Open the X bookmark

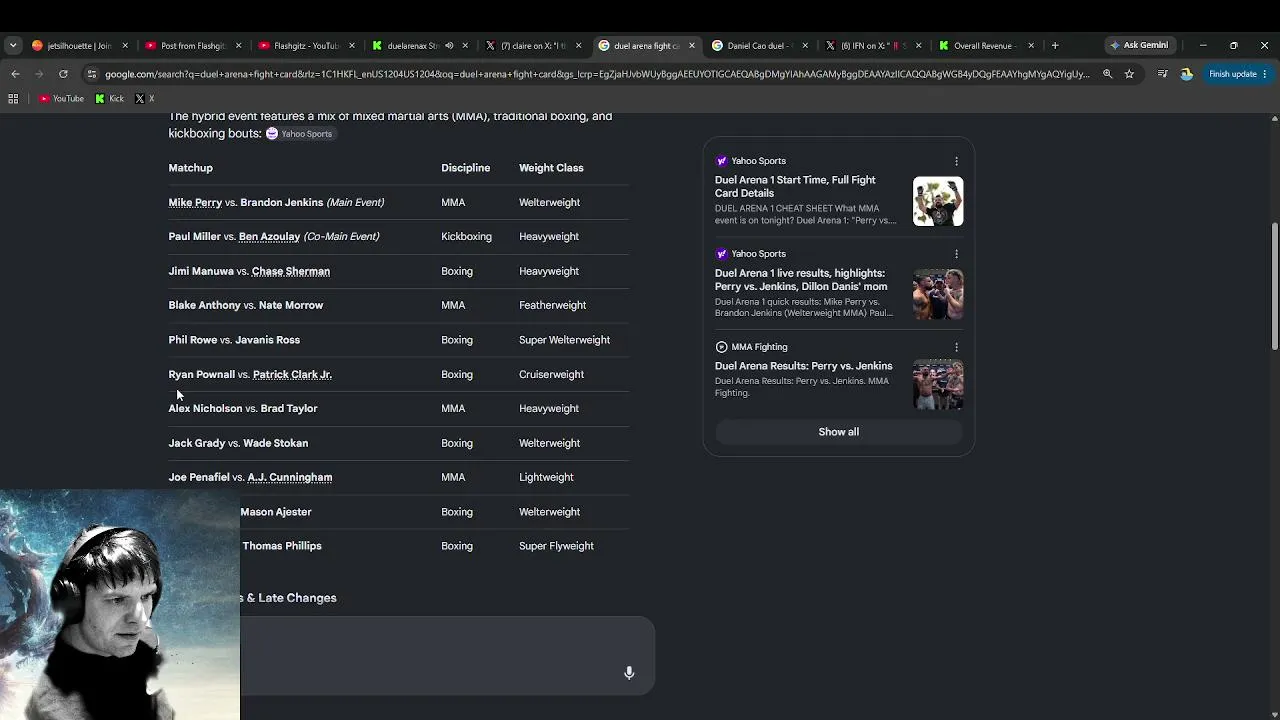pyautogui.click(x=144, y=99)
